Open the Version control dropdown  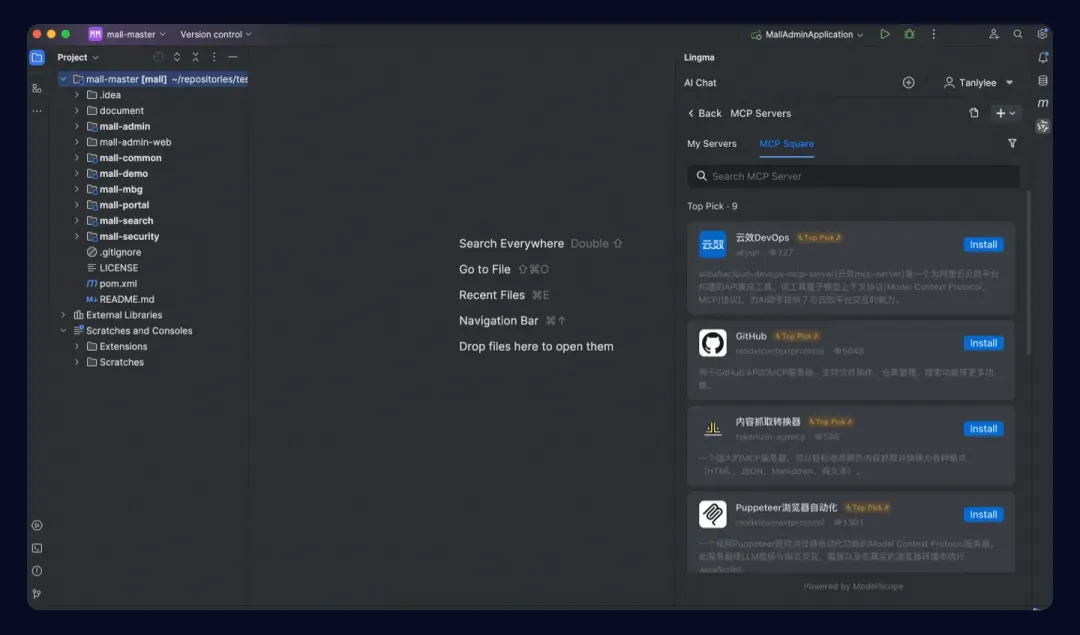point(216,34)
